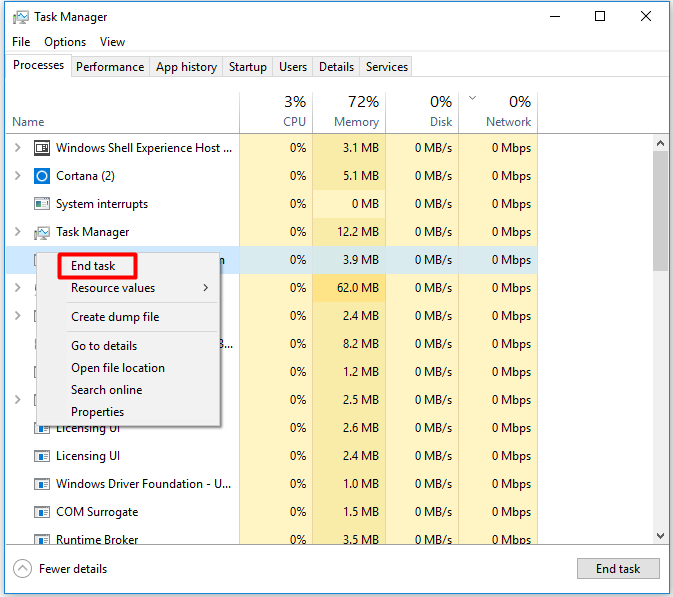Choose Go to details in the context menu

[x=104, y=346]
